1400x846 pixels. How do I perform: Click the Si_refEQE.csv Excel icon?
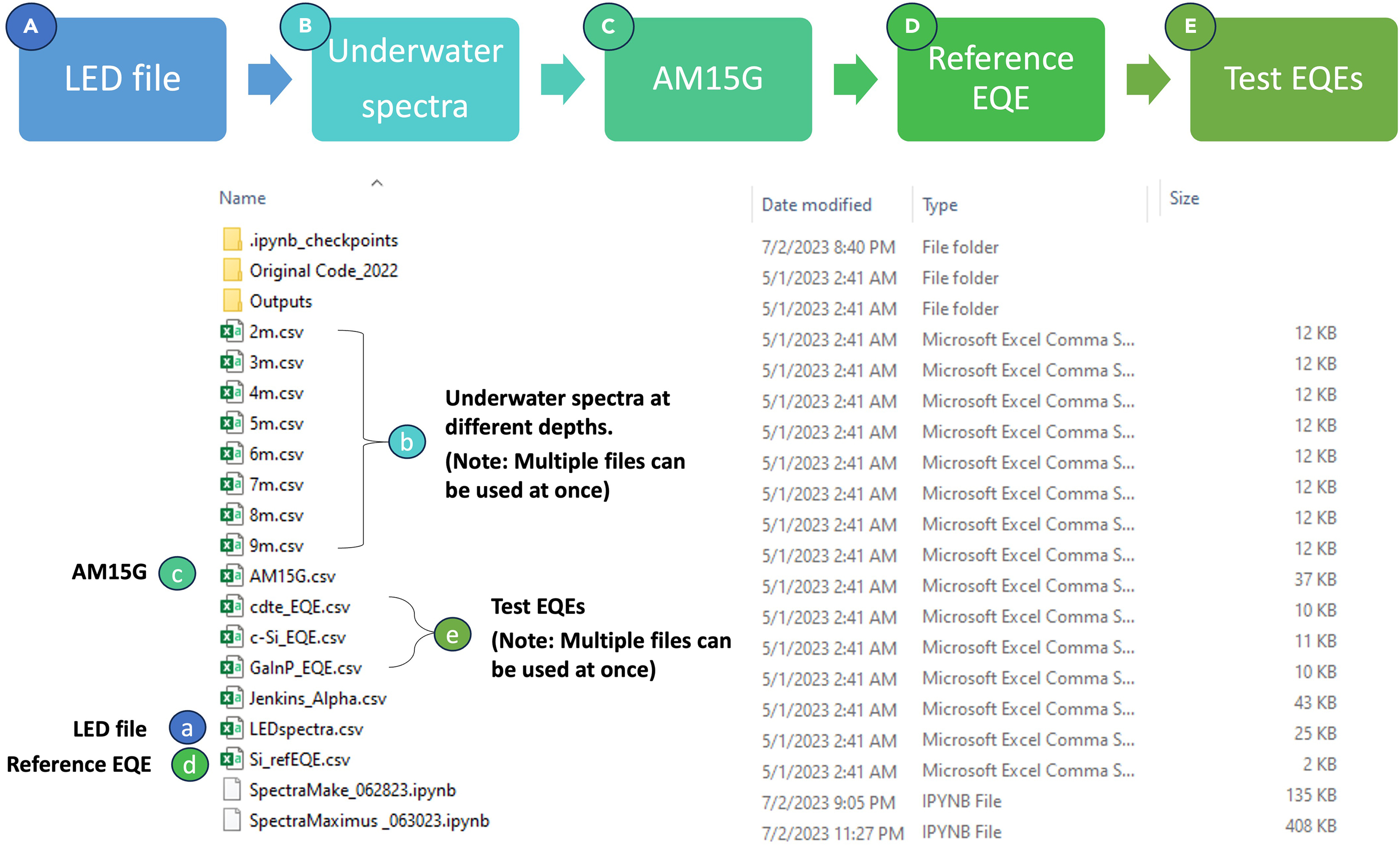tap(231, 759)
